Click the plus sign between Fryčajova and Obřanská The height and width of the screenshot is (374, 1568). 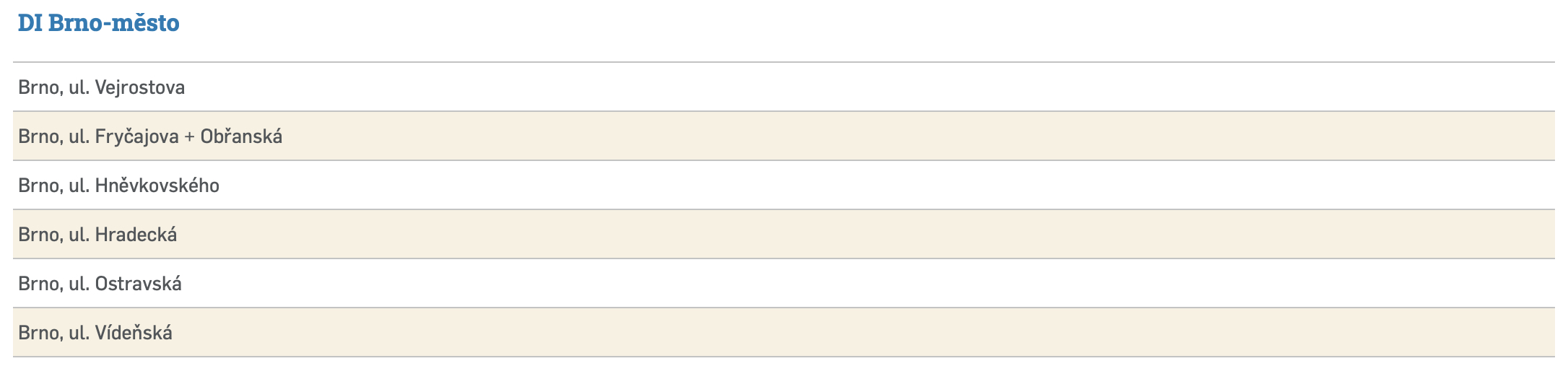[x=189, y=136]
